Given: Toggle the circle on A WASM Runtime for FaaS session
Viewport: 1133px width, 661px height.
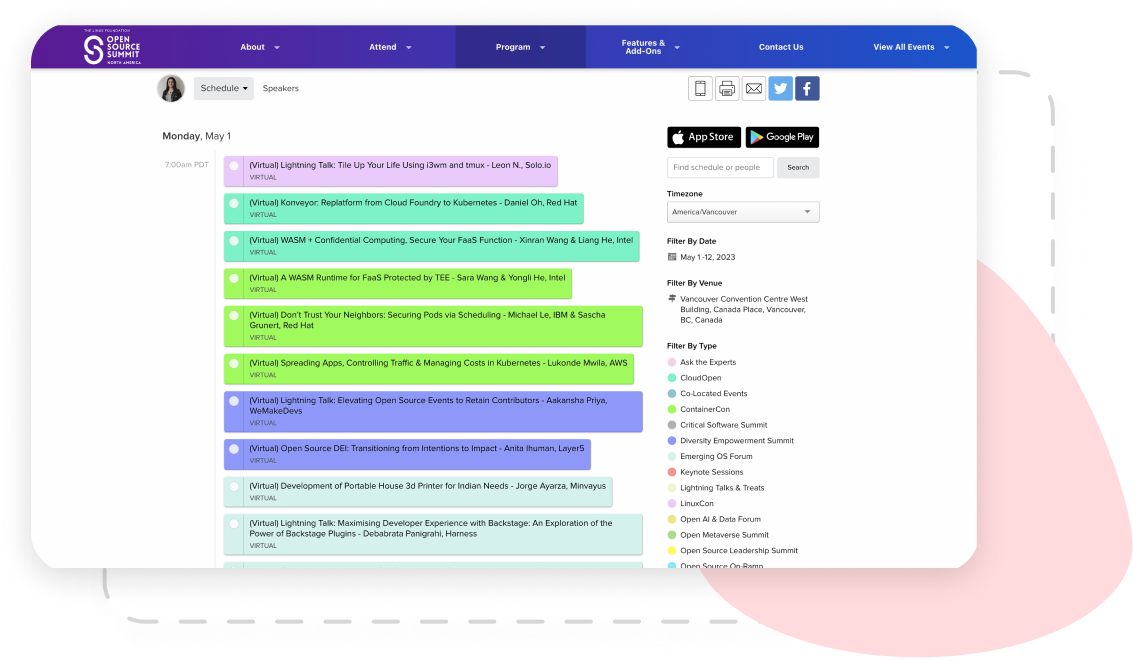Looking at the screenshot, I should pyautogui.click(x=234, y=279).
